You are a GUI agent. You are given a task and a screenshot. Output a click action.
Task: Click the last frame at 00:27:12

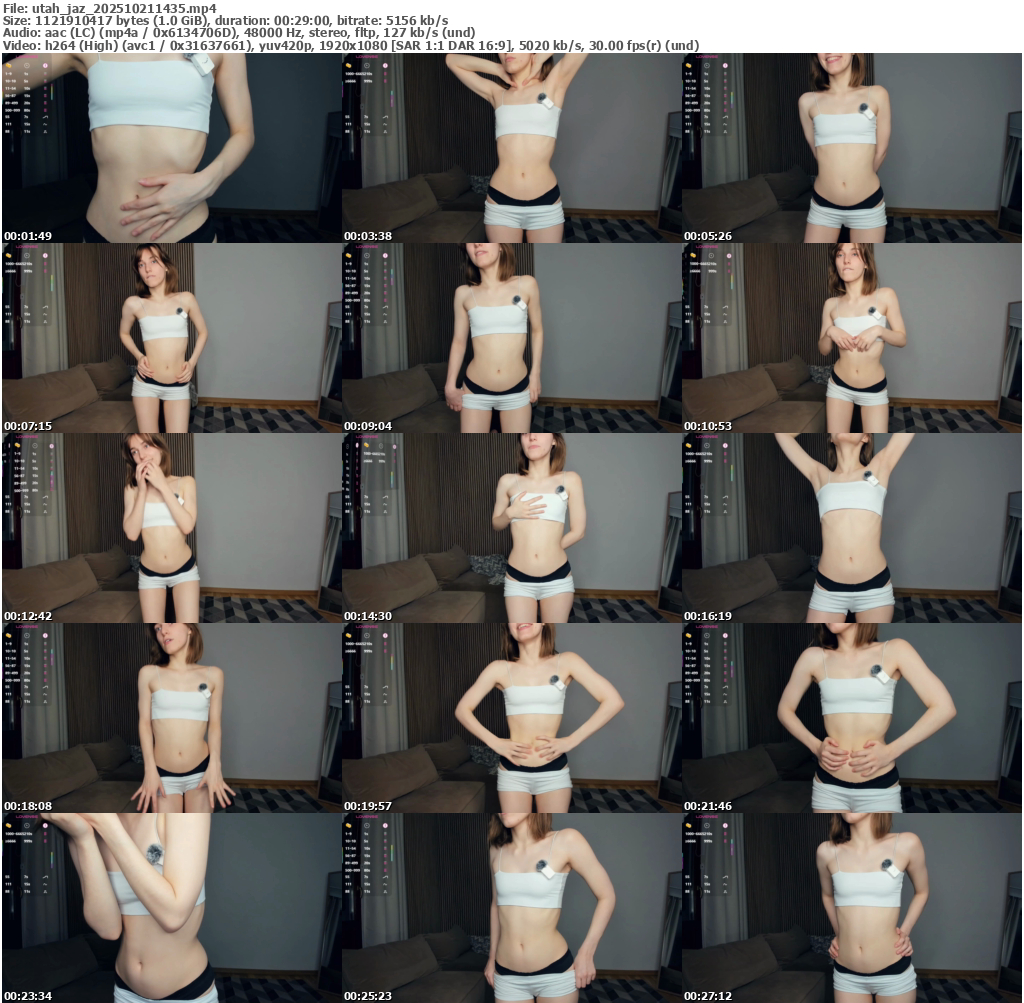point(852,908)
